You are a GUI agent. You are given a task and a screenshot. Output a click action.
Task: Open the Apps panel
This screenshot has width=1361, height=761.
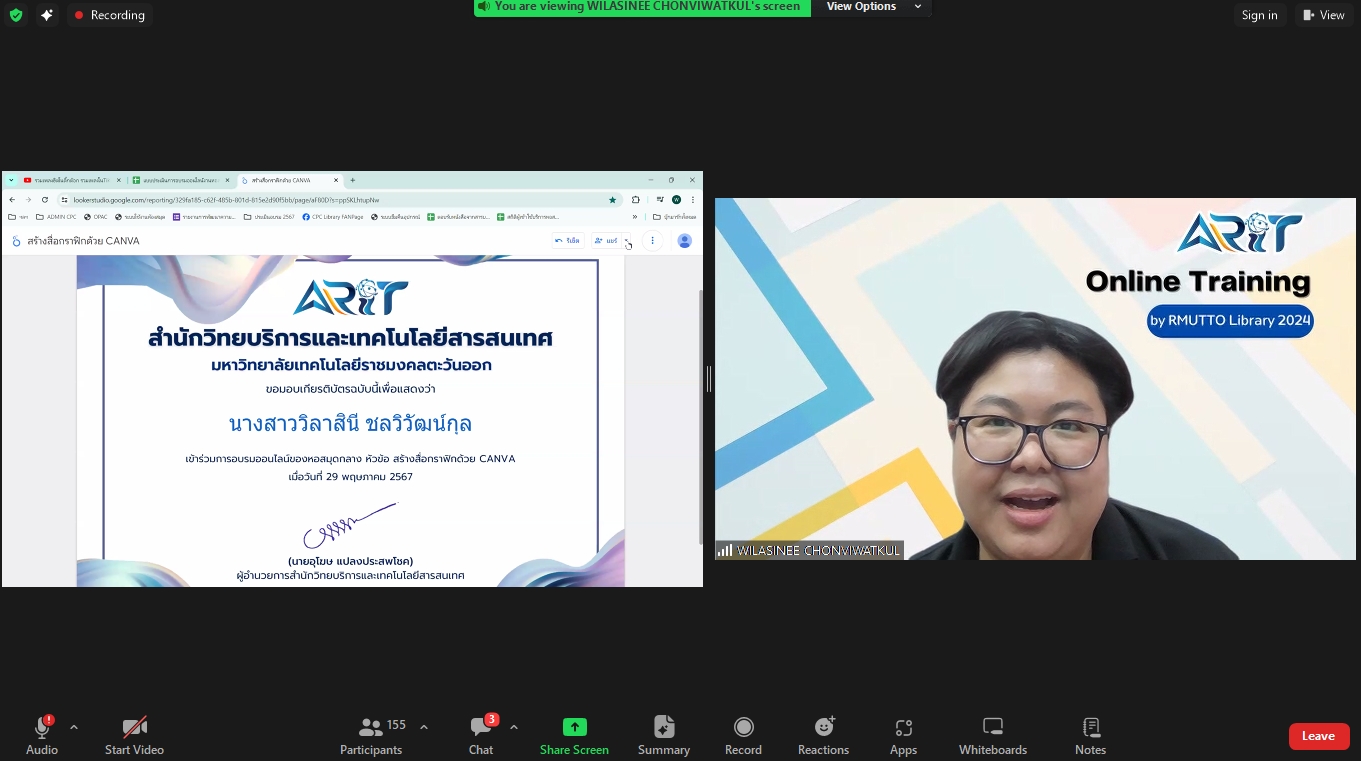click(x=903, y=735)
